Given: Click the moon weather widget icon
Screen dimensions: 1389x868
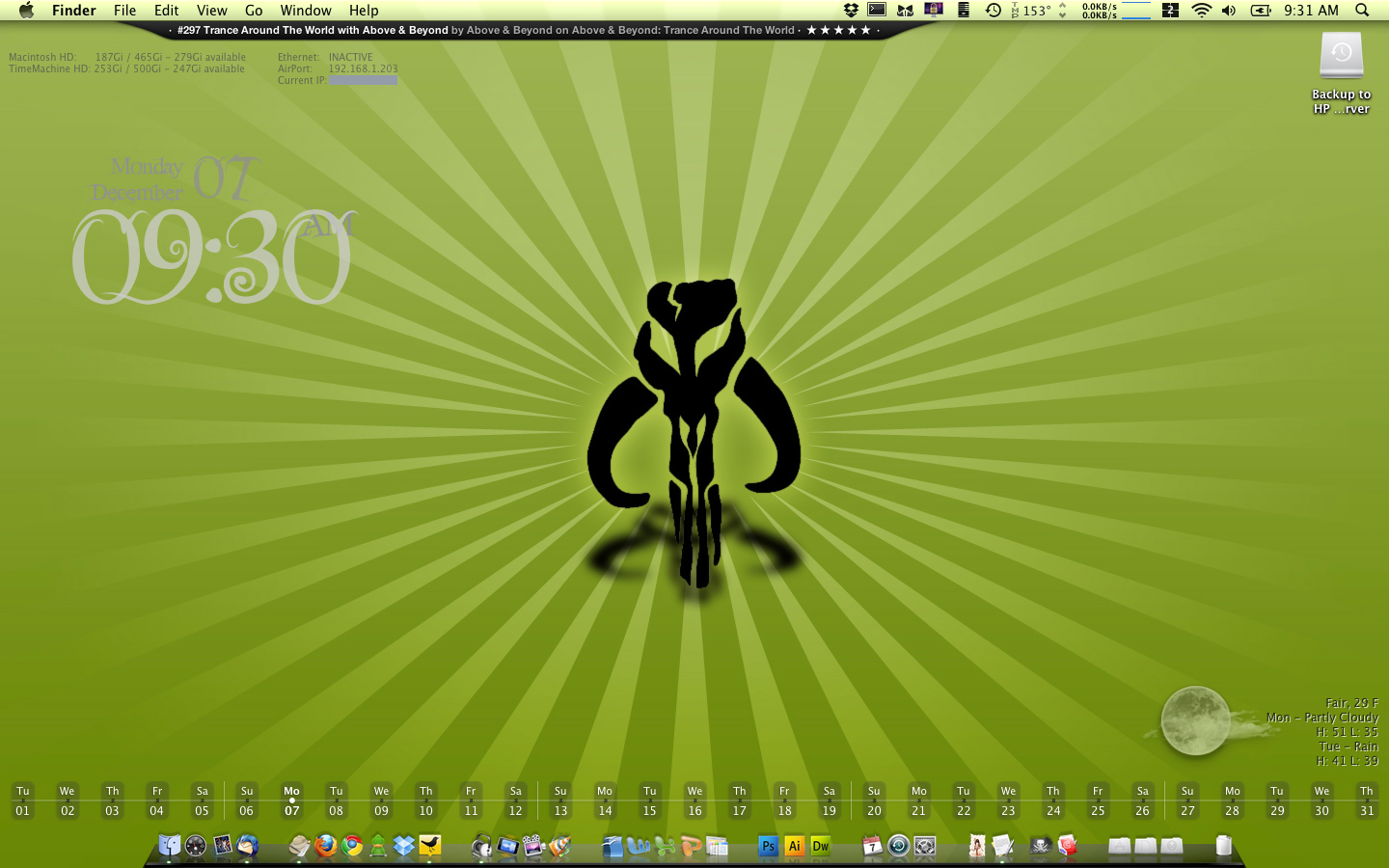Looking at the screenshot, I should (1195, 720).
